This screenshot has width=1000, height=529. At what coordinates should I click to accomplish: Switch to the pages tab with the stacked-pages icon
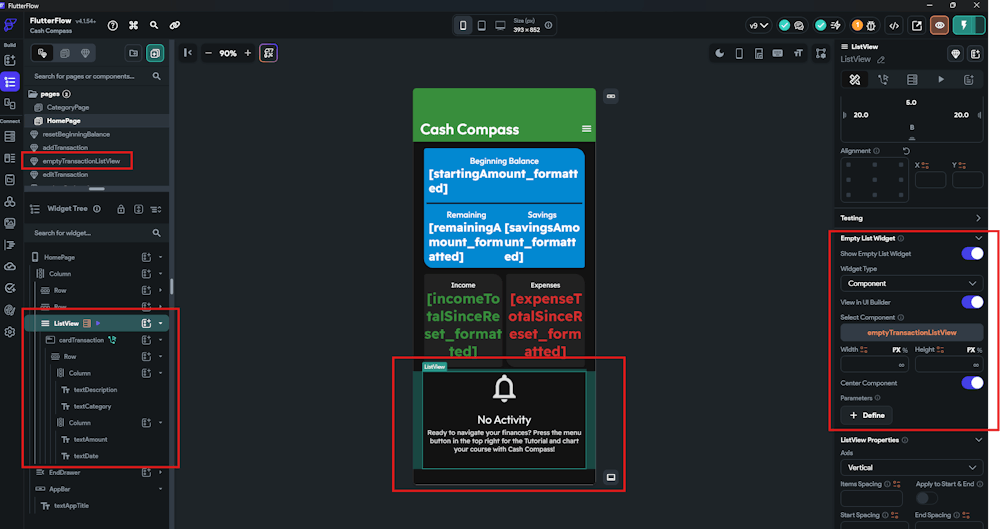pyautogui.click(x=64, y=53)
